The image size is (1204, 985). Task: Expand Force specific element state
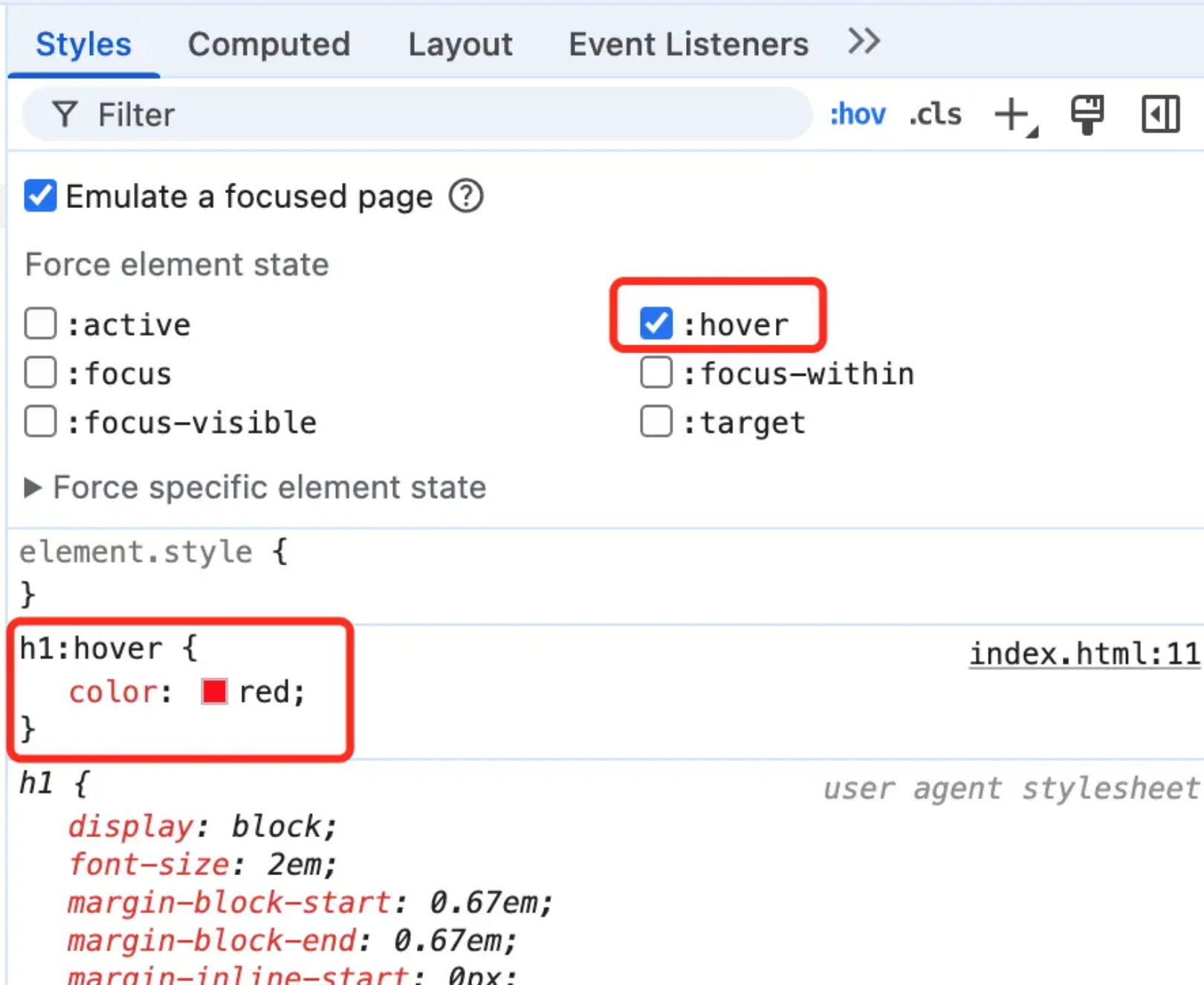256,487
